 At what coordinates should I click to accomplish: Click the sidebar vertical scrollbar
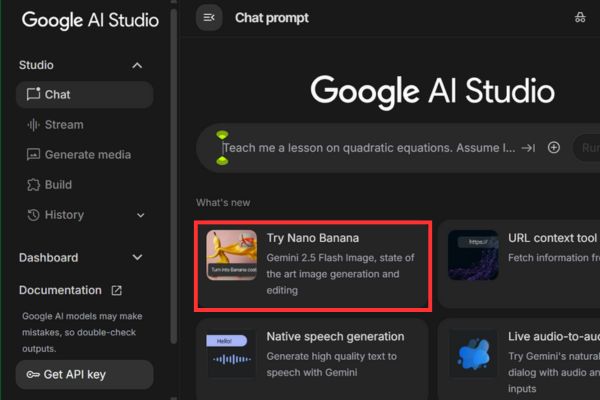pos(174,150)
